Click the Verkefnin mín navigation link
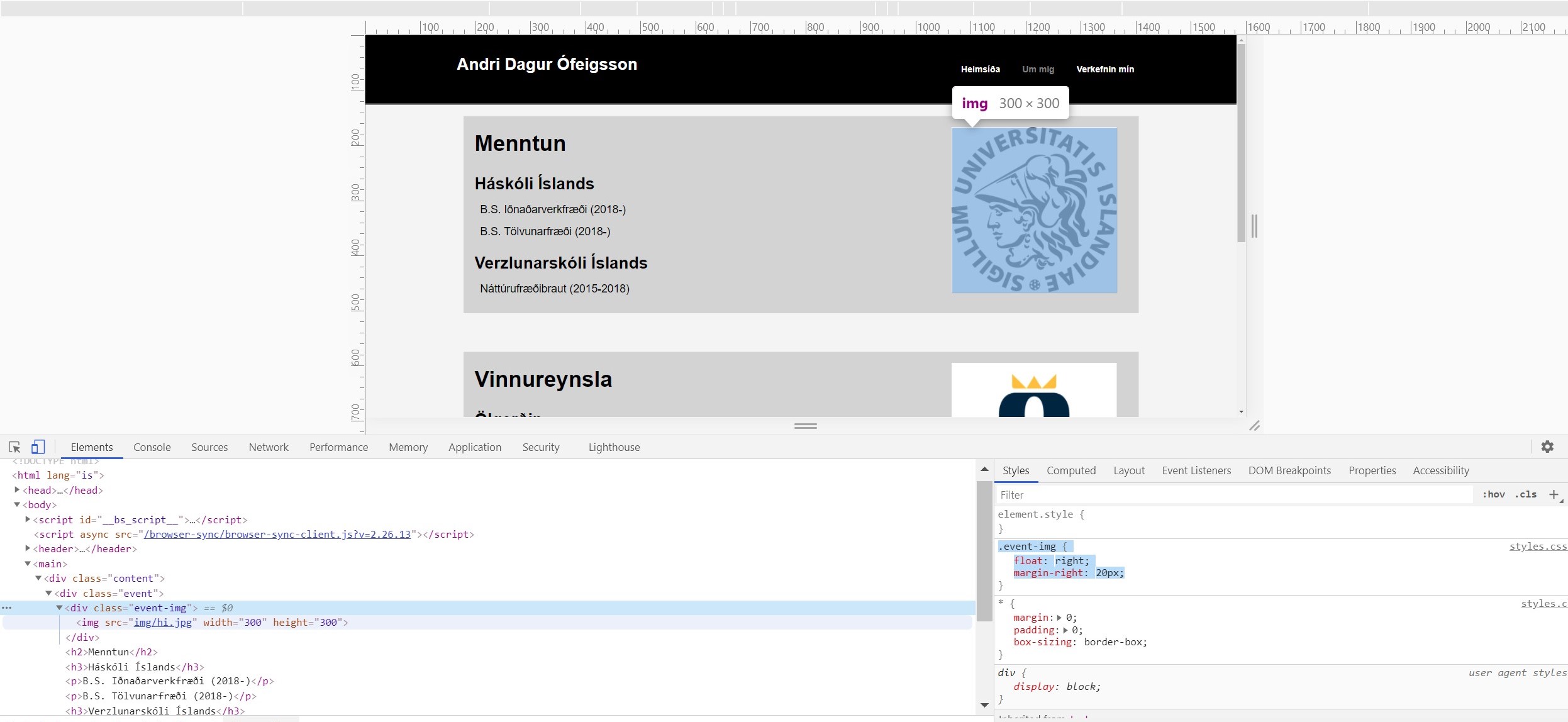The image size is (1568, 722). [1105, 69]
